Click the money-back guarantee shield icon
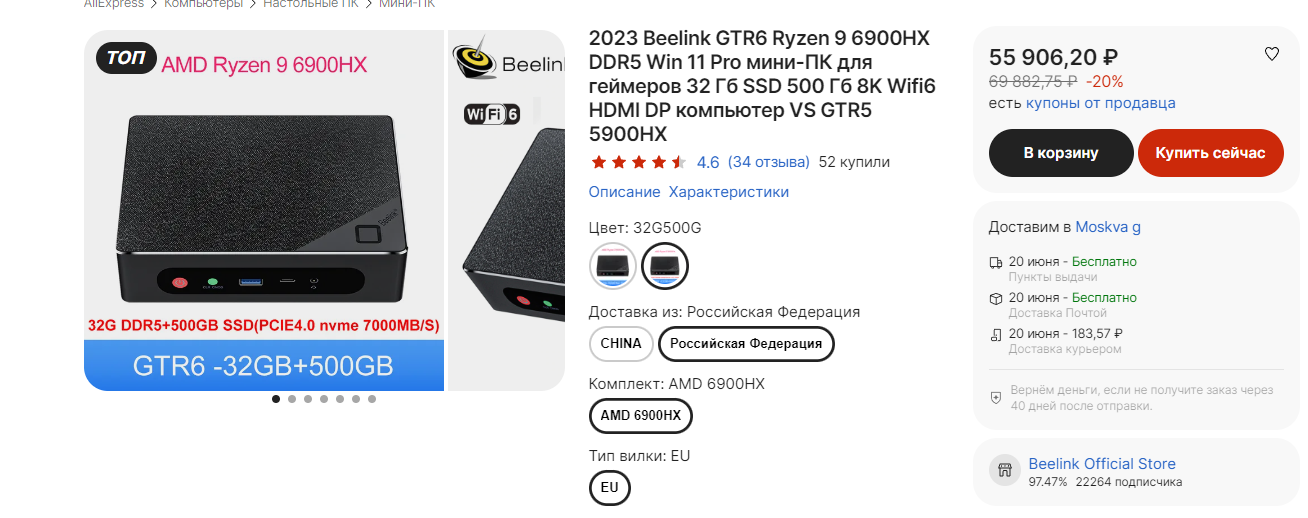 coord(995,397)
